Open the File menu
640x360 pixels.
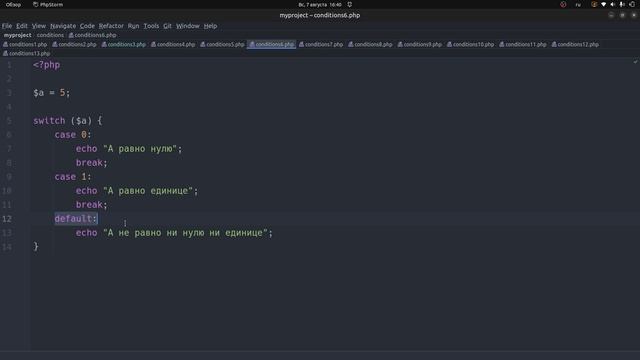click(x=7, y=26)
